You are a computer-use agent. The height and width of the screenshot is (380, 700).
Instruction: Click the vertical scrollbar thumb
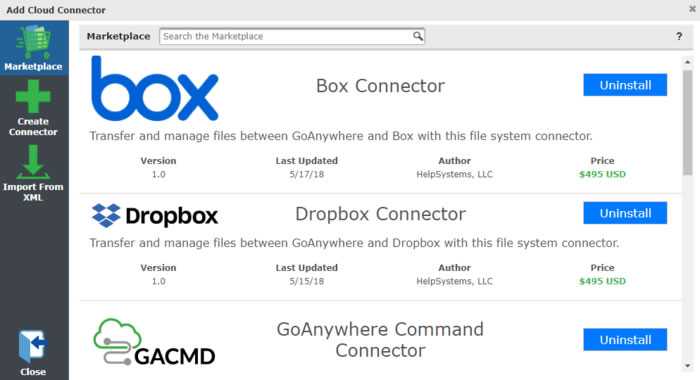[688, 122]
